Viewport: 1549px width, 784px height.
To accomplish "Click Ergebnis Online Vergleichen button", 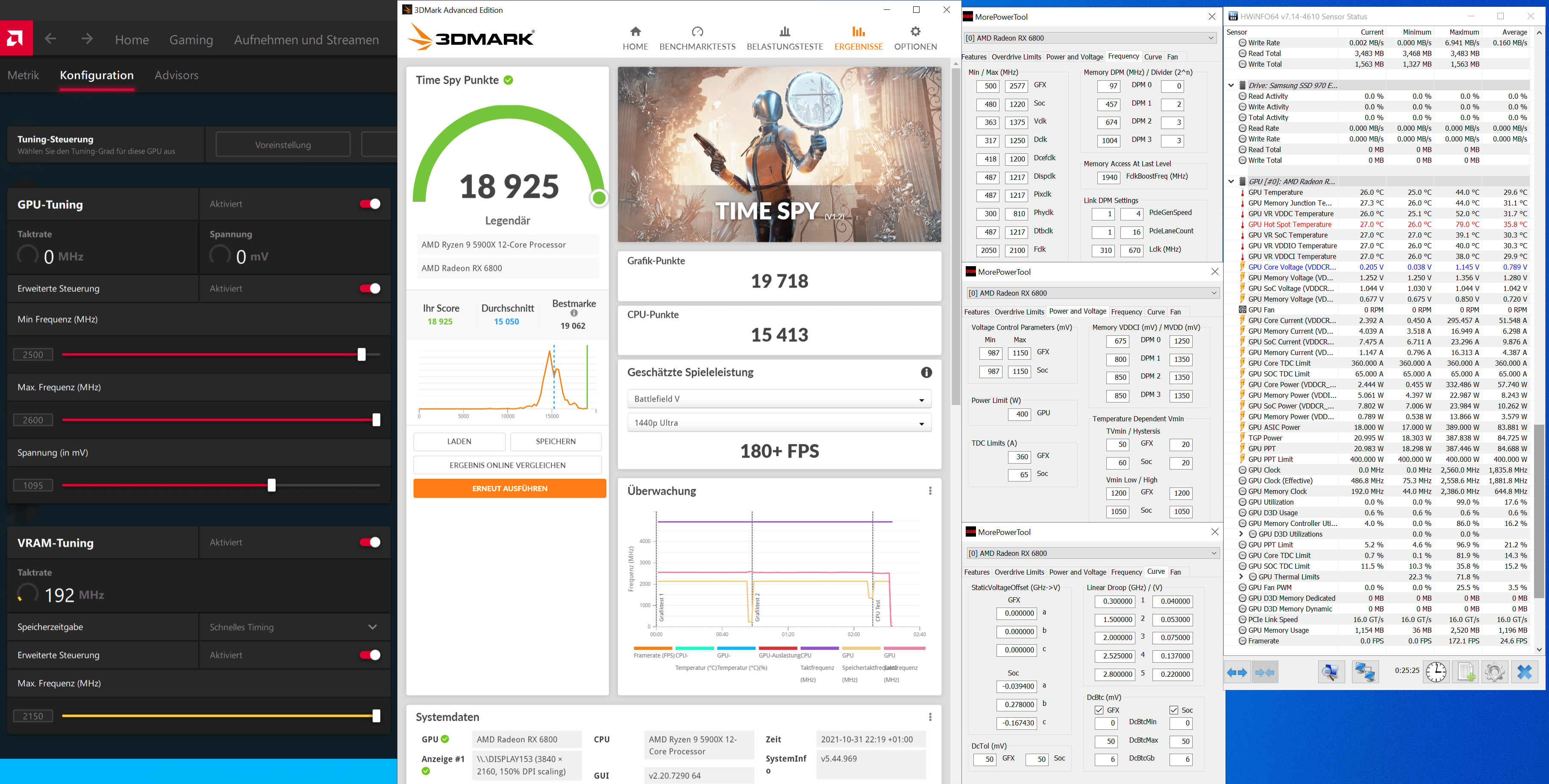I will coord(507,465).
